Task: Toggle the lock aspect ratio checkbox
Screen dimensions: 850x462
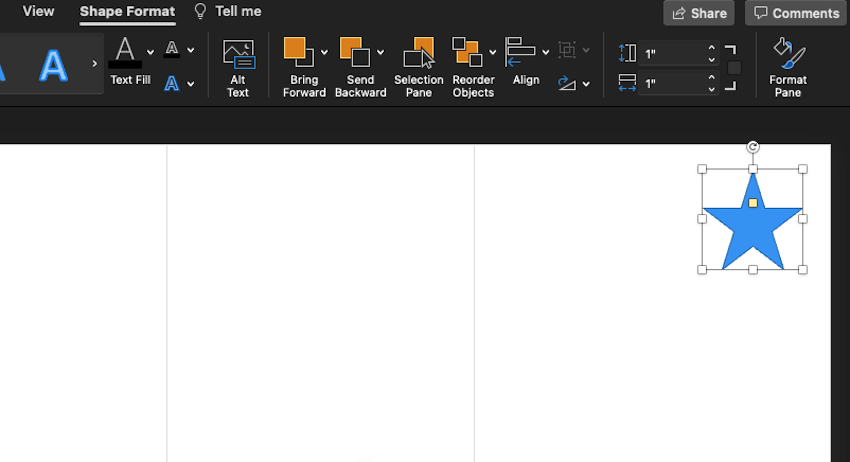Action: pyautogui.click(x=734, y=68)
